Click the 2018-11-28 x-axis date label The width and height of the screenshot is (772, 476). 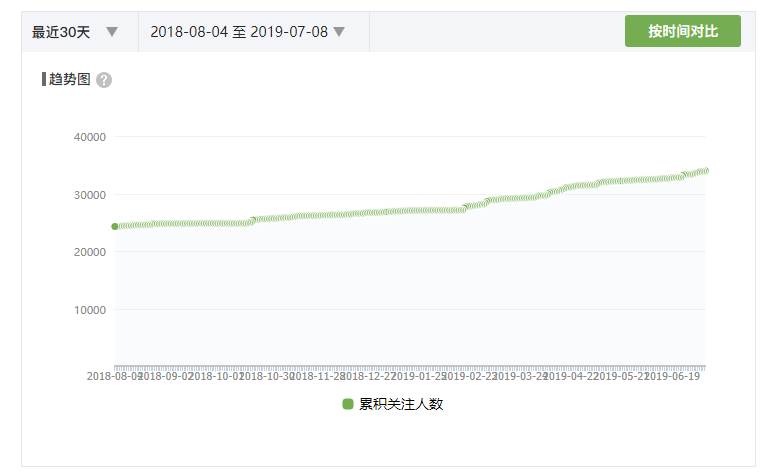(319, 377)
